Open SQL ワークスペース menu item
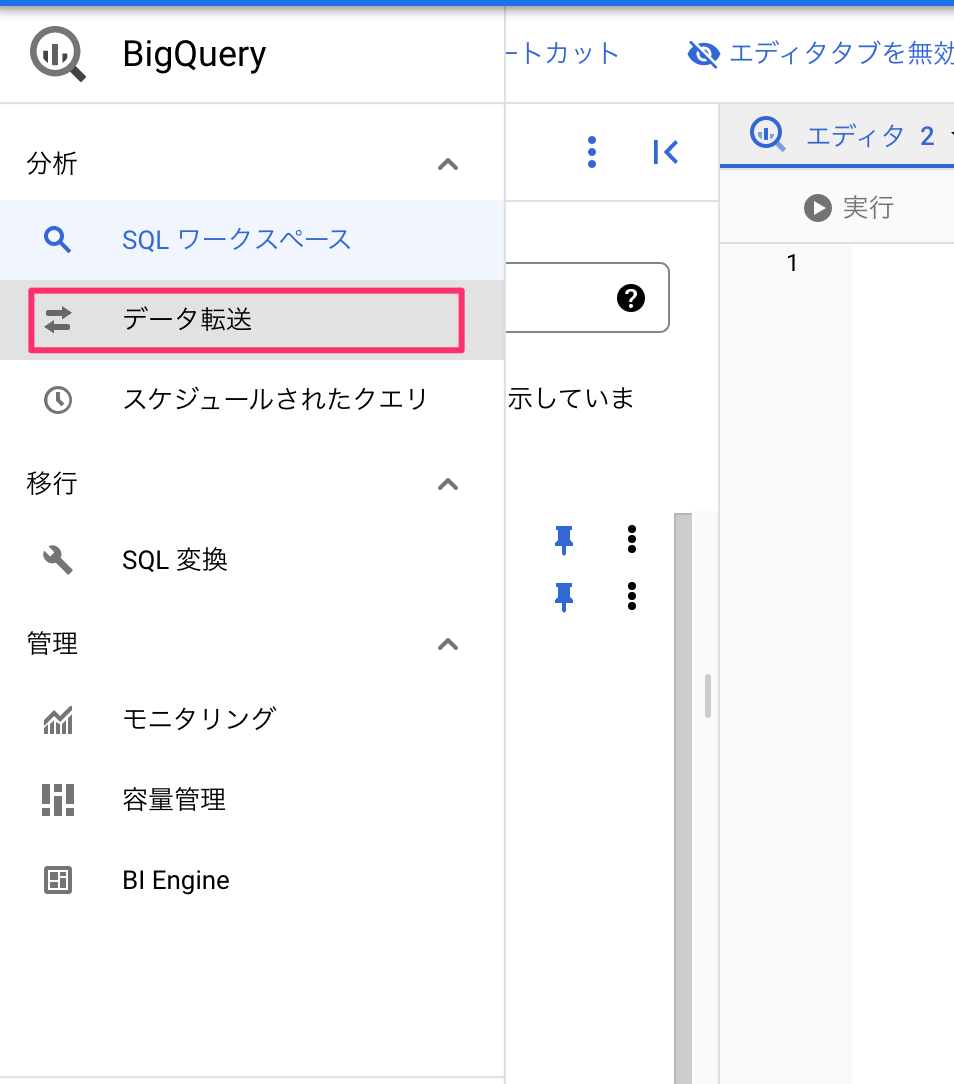Screen dimensions: 954x1084 [252, 240]
